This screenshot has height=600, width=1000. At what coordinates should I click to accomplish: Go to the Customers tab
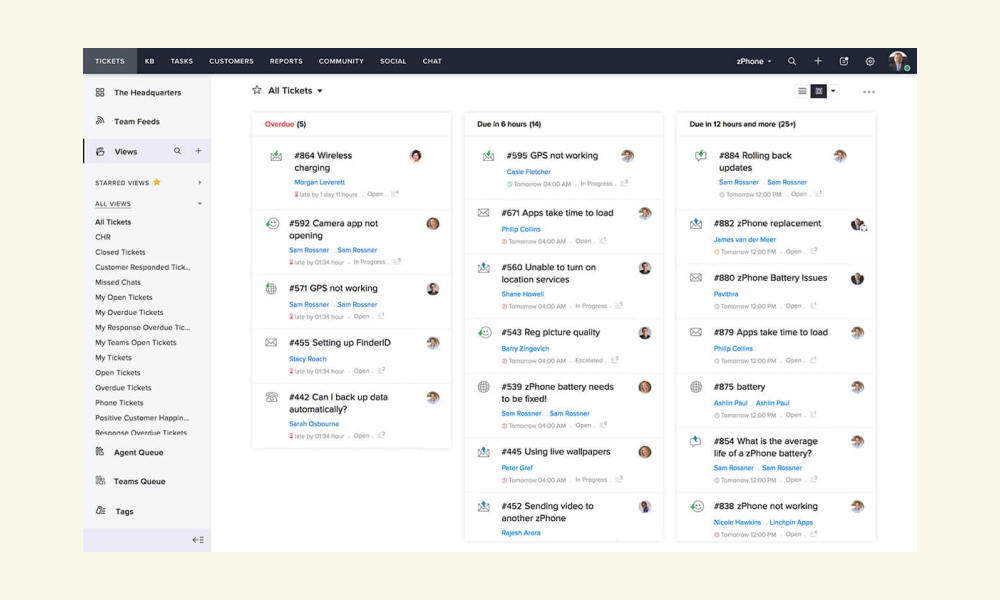tap(232, 61)
